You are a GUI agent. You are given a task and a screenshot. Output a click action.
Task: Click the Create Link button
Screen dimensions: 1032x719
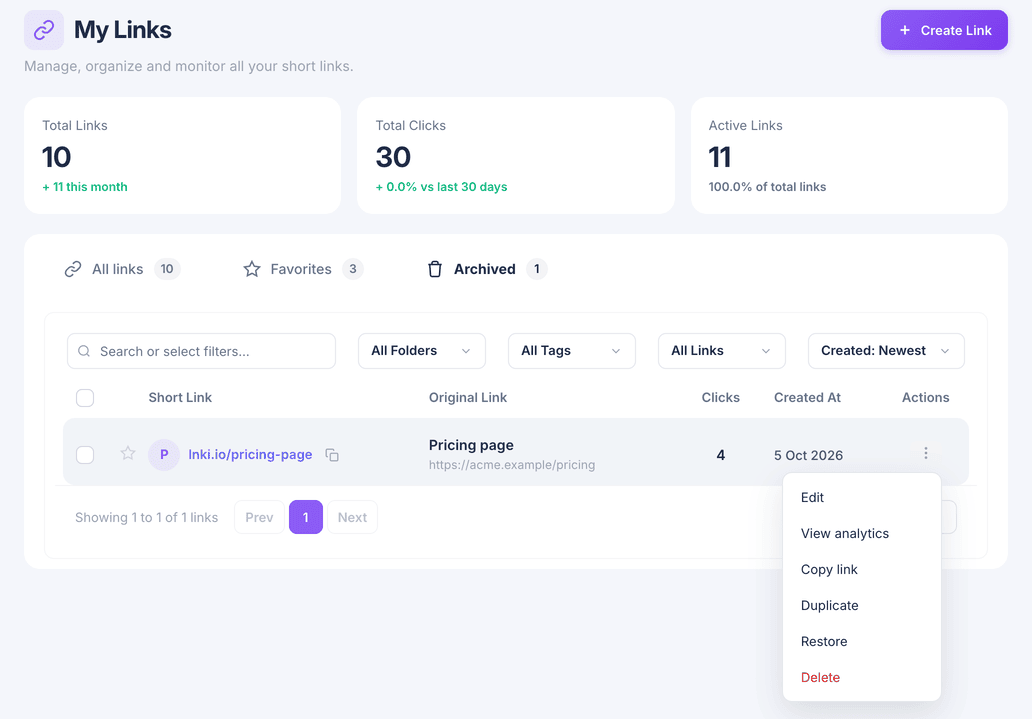coord(944,30)
